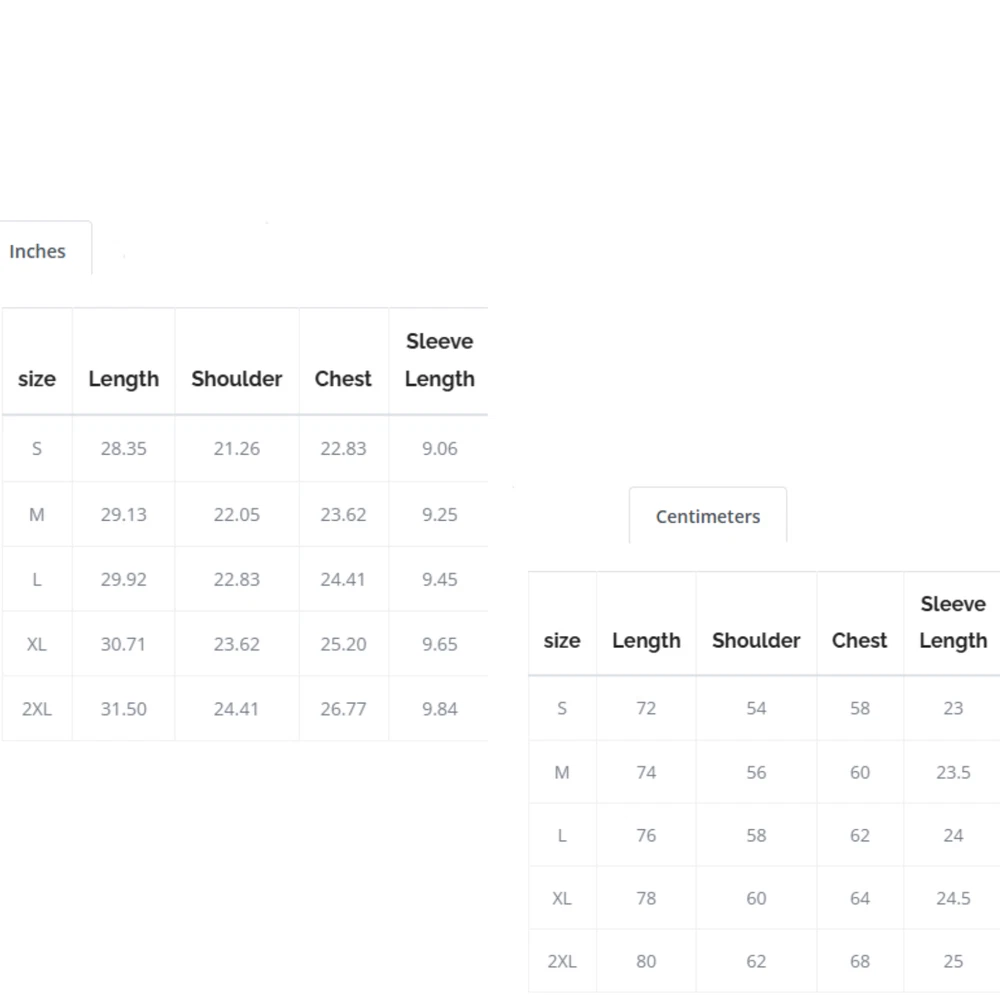Viewport: 1000px width, 1000px height.
Task: Click the 76 length value
Action: pyautogui.click(x=646, y=835)
